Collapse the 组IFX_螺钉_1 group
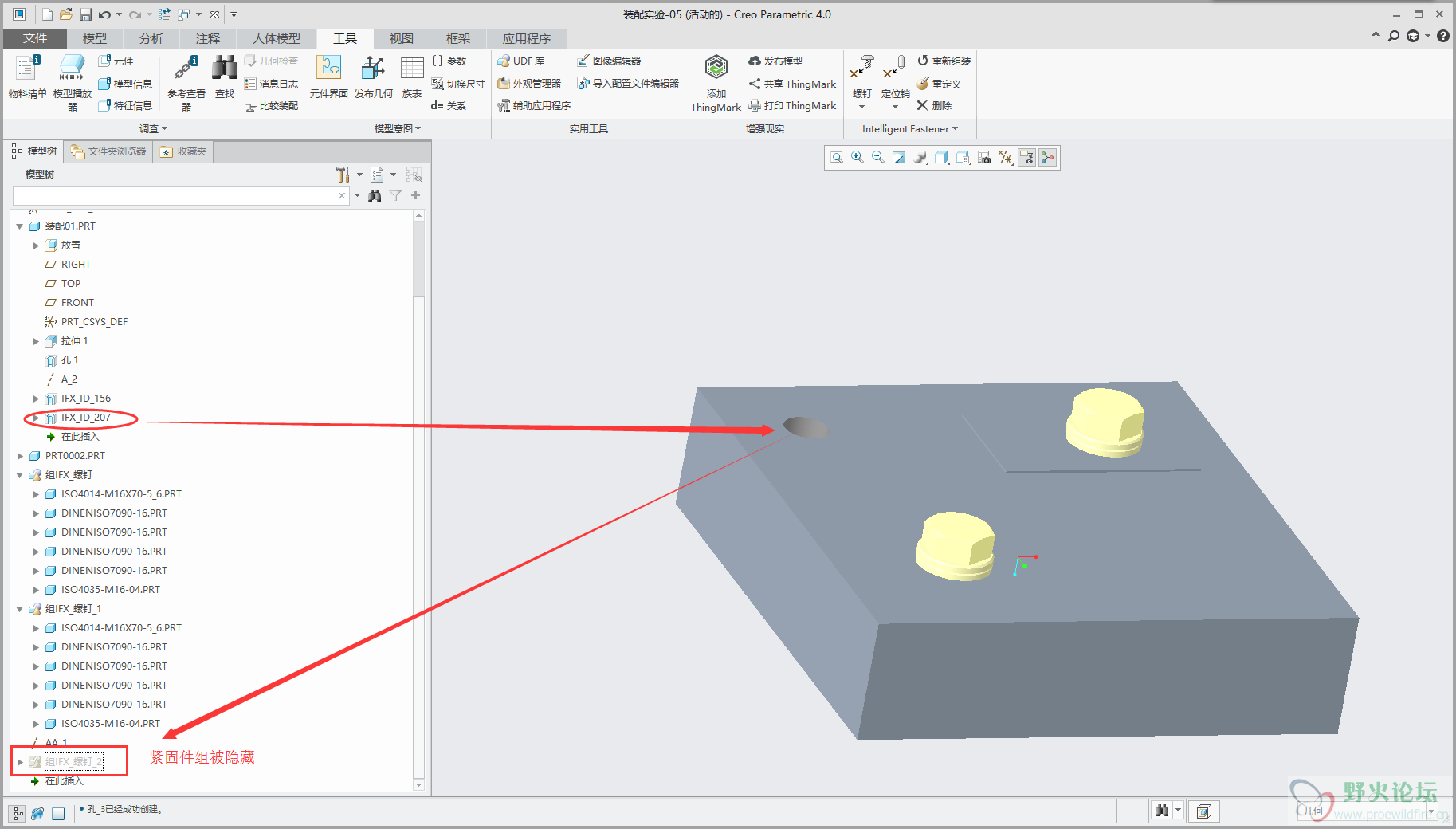The image size is (1456, 829). (x=20, y=609)
